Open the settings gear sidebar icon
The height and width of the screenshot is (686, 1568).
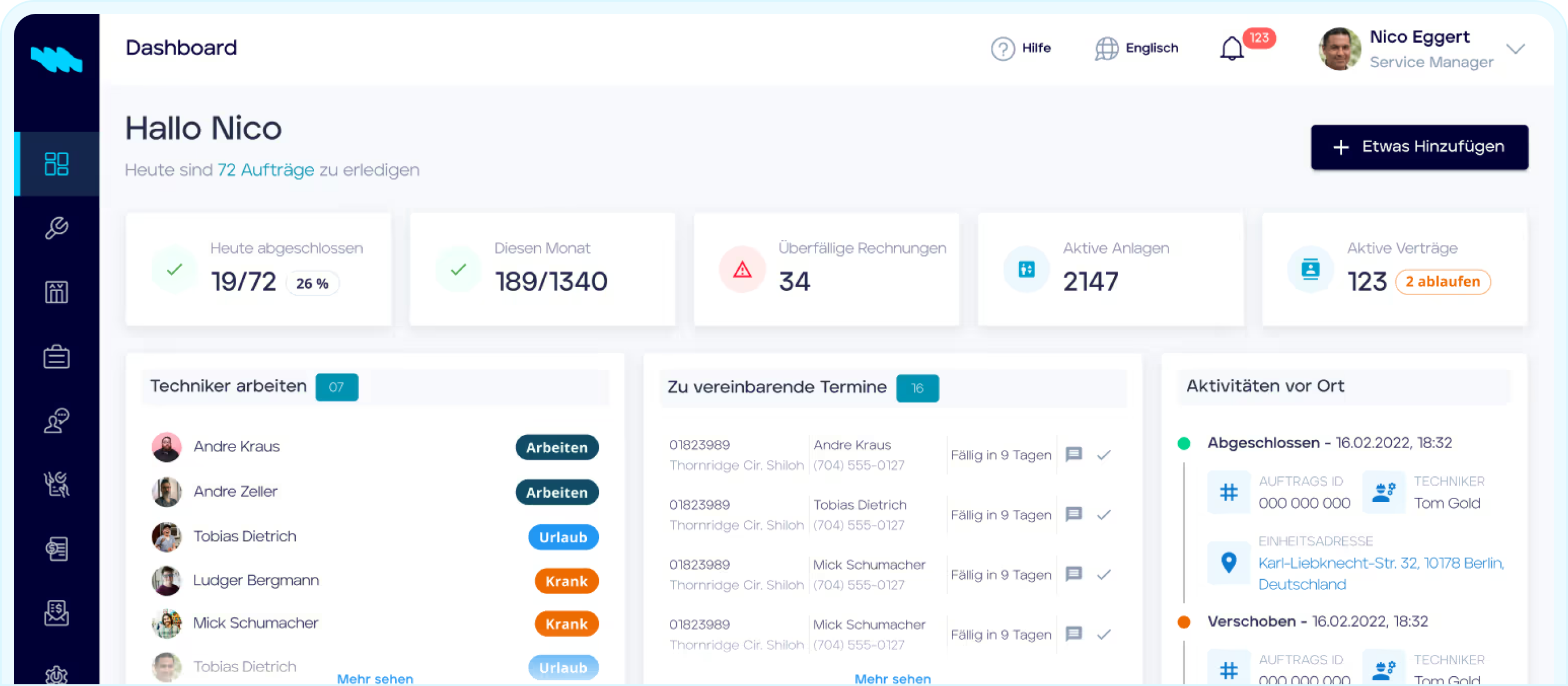point(57,674)
